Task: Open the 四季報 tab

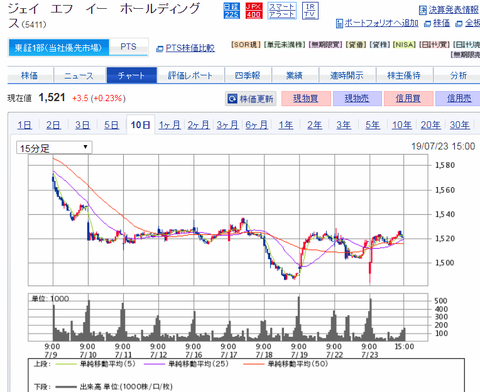Action: click(x=248, y=75)
